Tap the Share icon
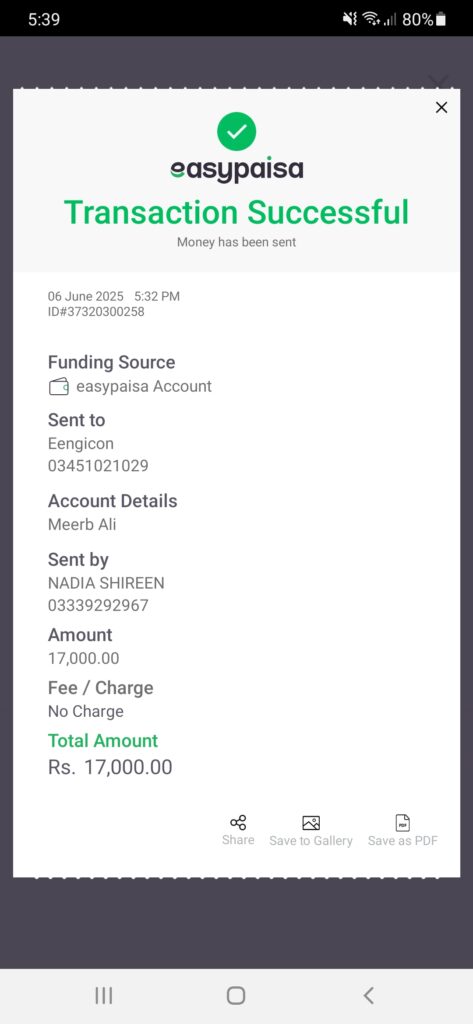The width and height of the screenshot is (473, 1024). pyautogui.click(x=238, y=823)
